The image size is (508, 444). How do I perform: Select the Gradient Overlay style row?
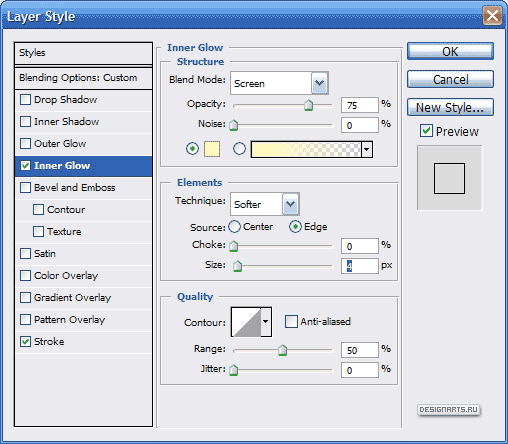(x=83, y=298)
